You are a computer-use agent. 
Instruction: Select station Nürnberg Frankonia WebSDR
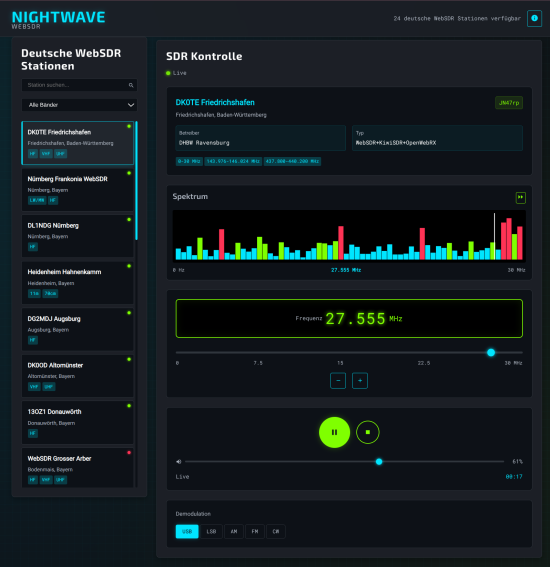(78, 189)
